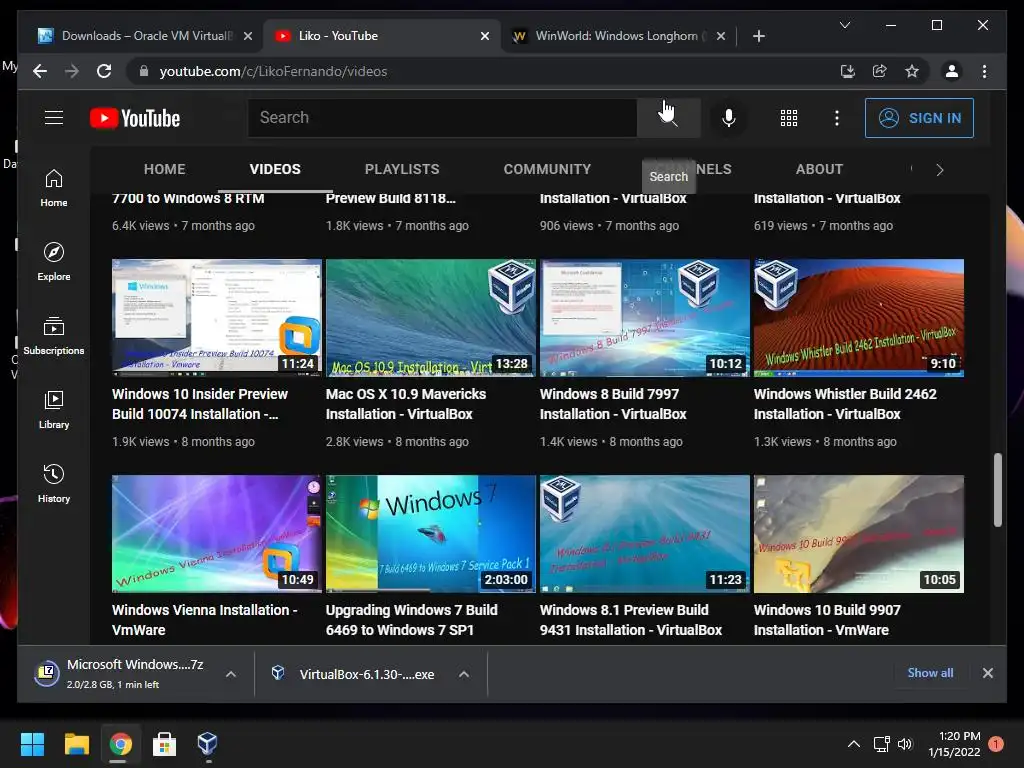Click Show all downloads
This screenshot has width=1024, height=768.
930,673
